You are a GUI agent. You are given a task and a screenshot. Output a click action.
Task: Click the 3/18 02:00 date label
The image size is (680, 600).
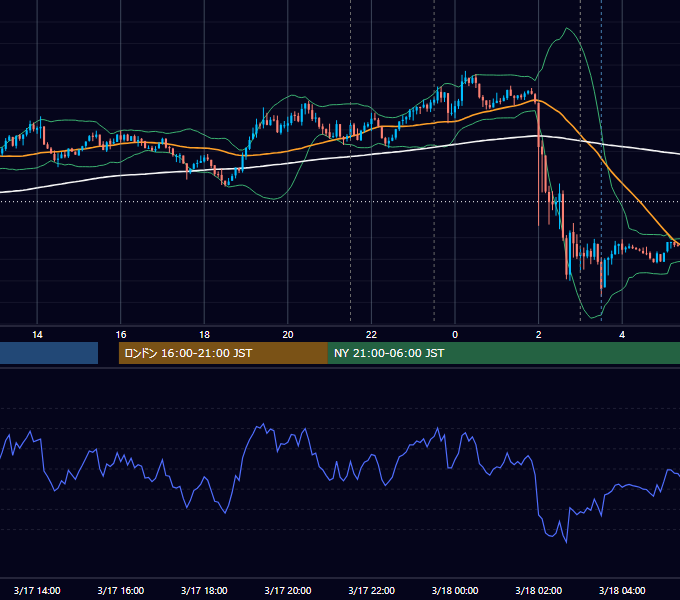(539, 590)
